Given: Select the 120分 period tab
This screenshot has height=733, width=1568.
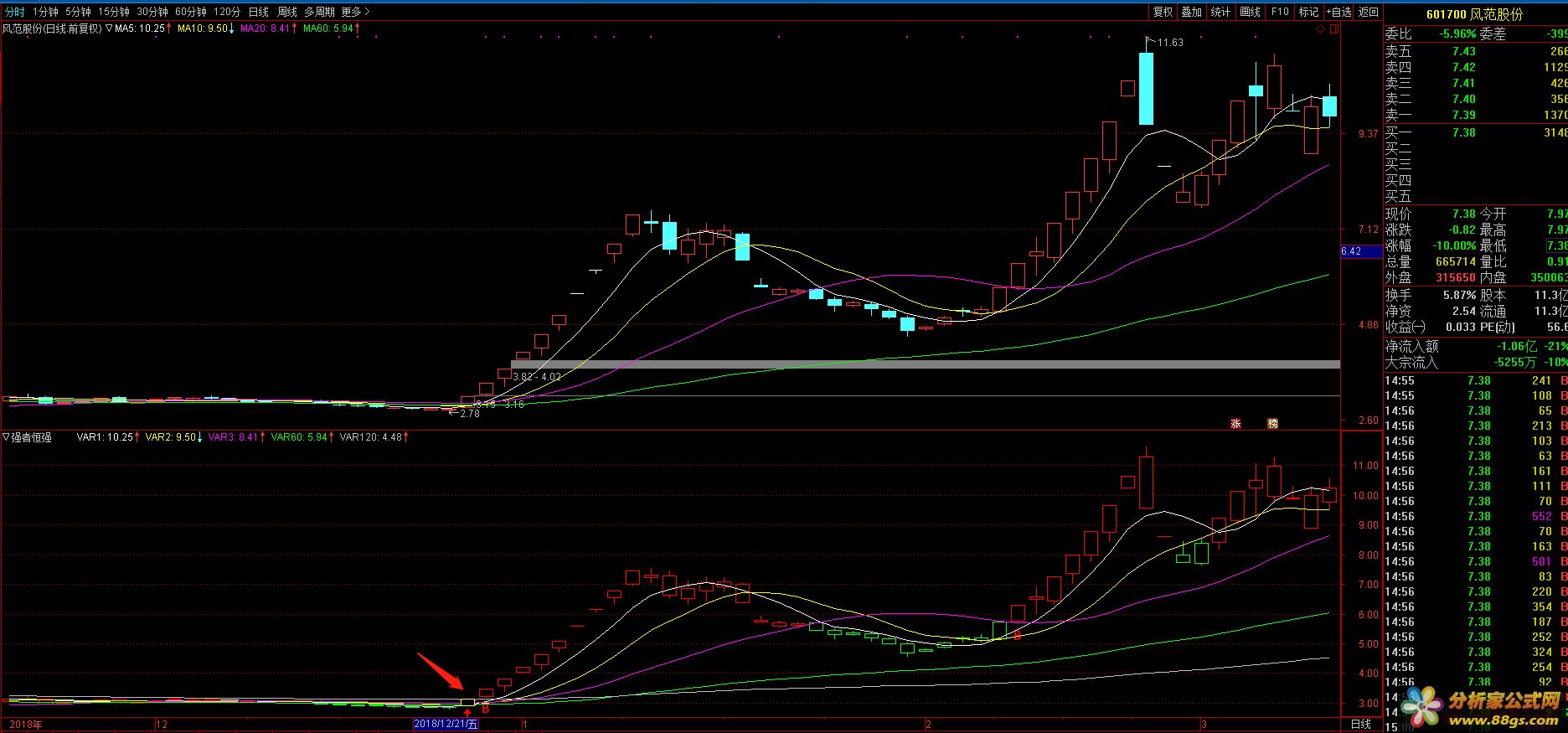Looking at the screenshot, I should pos(226,12).
